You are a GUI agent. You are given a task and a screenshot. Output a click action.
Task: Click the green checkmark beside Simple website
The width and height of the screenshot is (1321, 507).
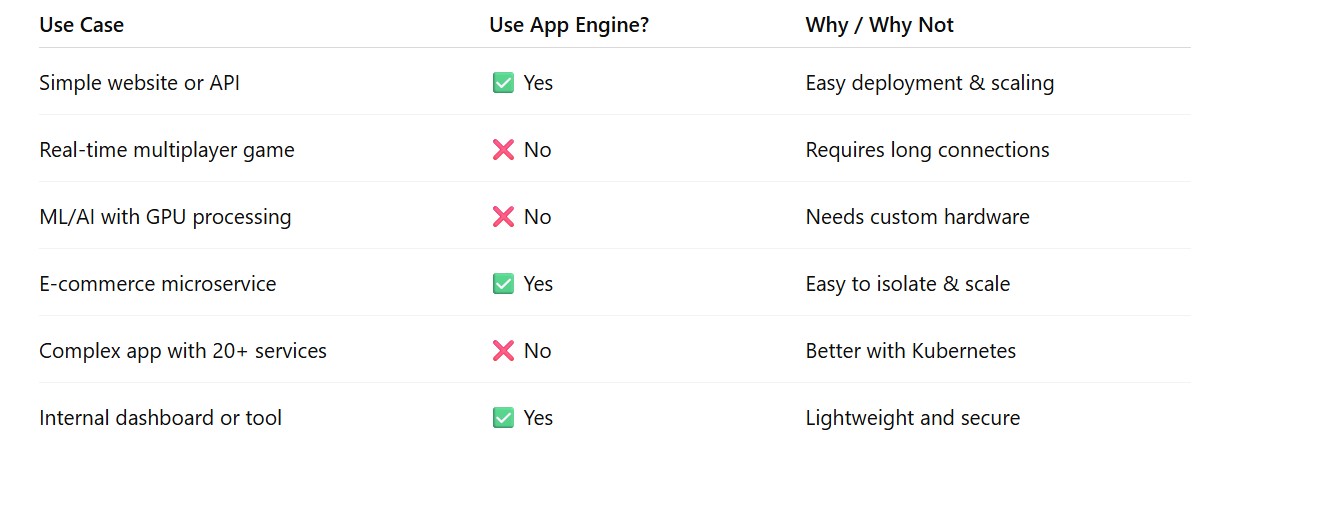coord(503,83)
